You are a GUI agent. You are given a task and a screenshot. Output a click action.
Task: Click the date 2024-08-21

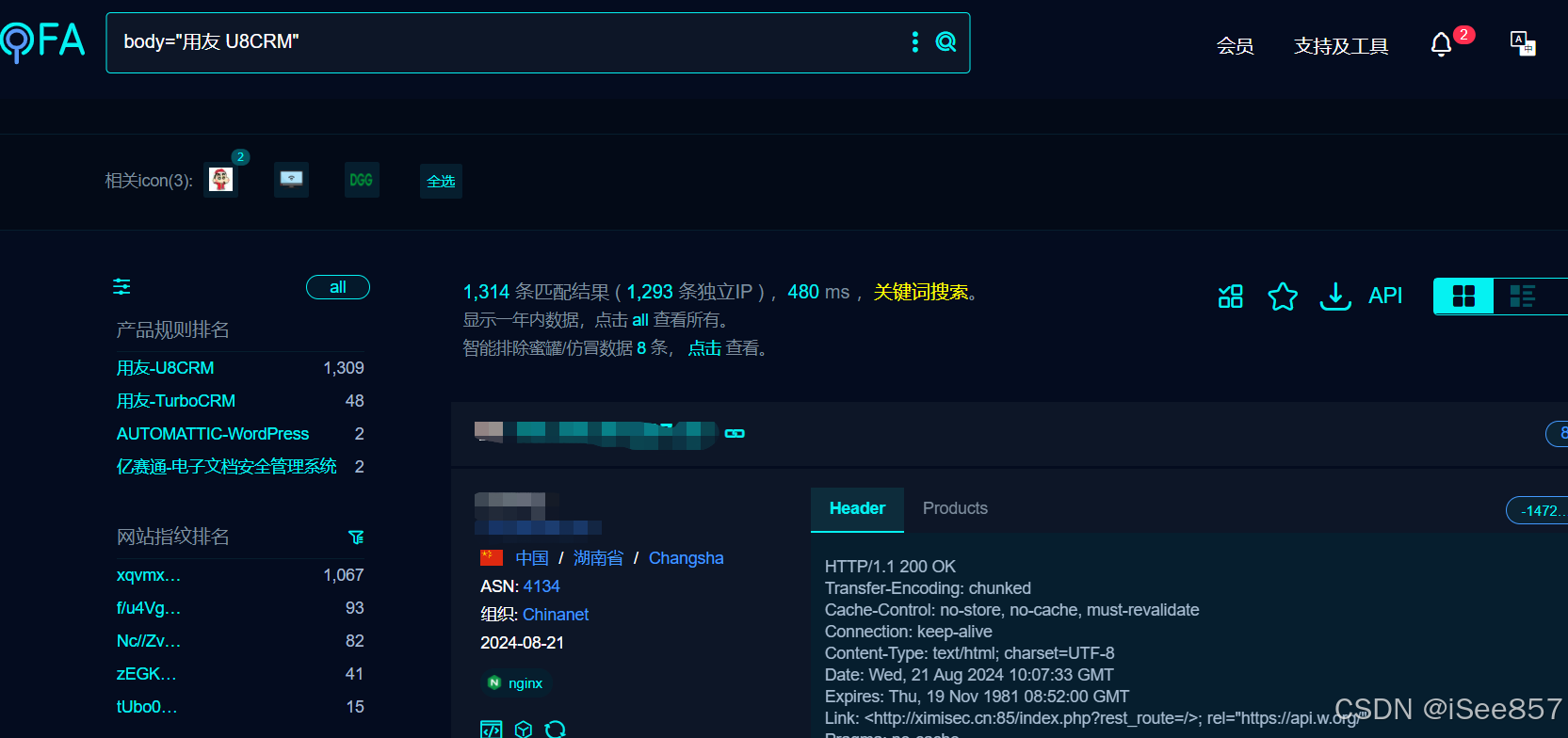click(x=522, y=643)
